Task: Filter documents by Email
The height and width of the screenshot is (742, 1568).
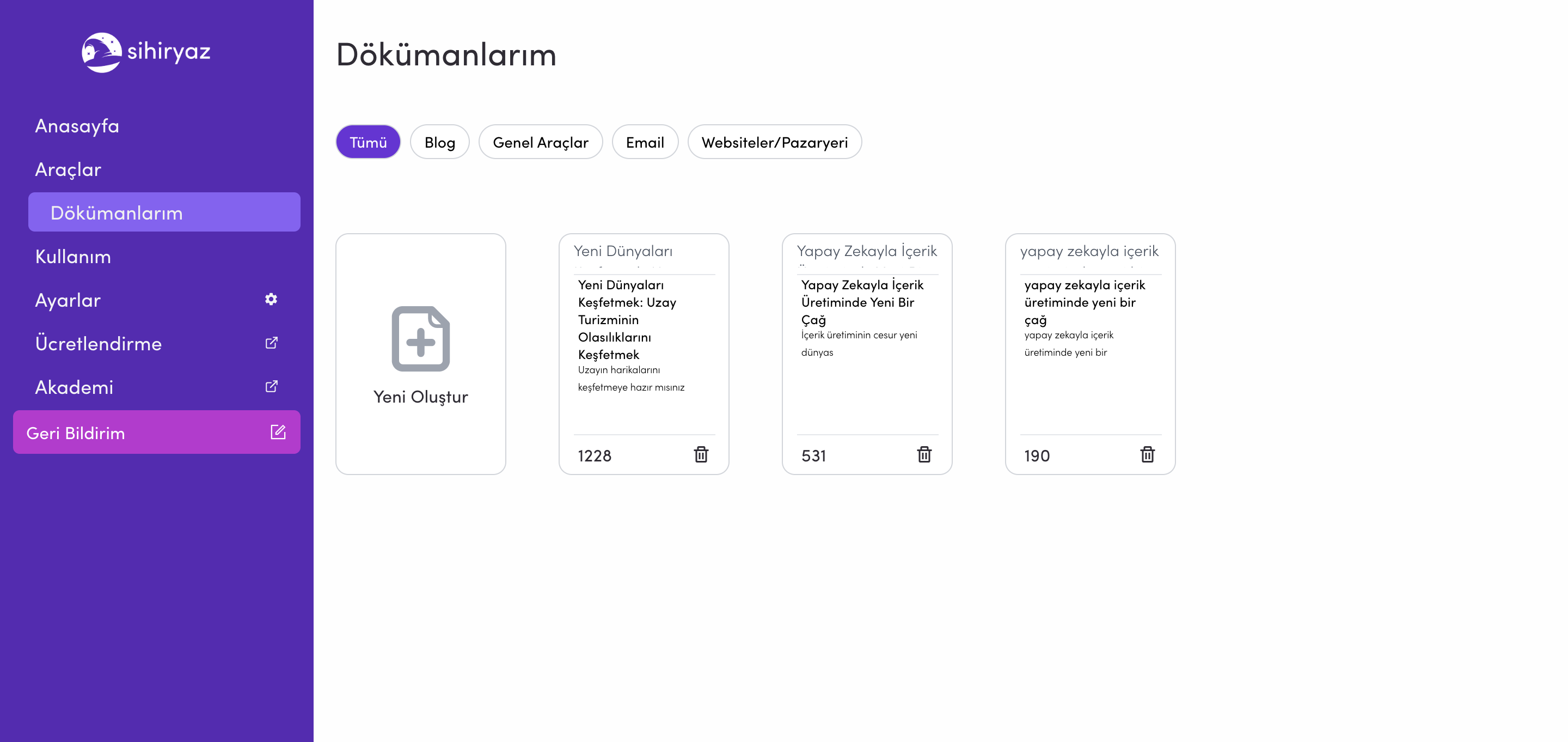Action: 645,142
